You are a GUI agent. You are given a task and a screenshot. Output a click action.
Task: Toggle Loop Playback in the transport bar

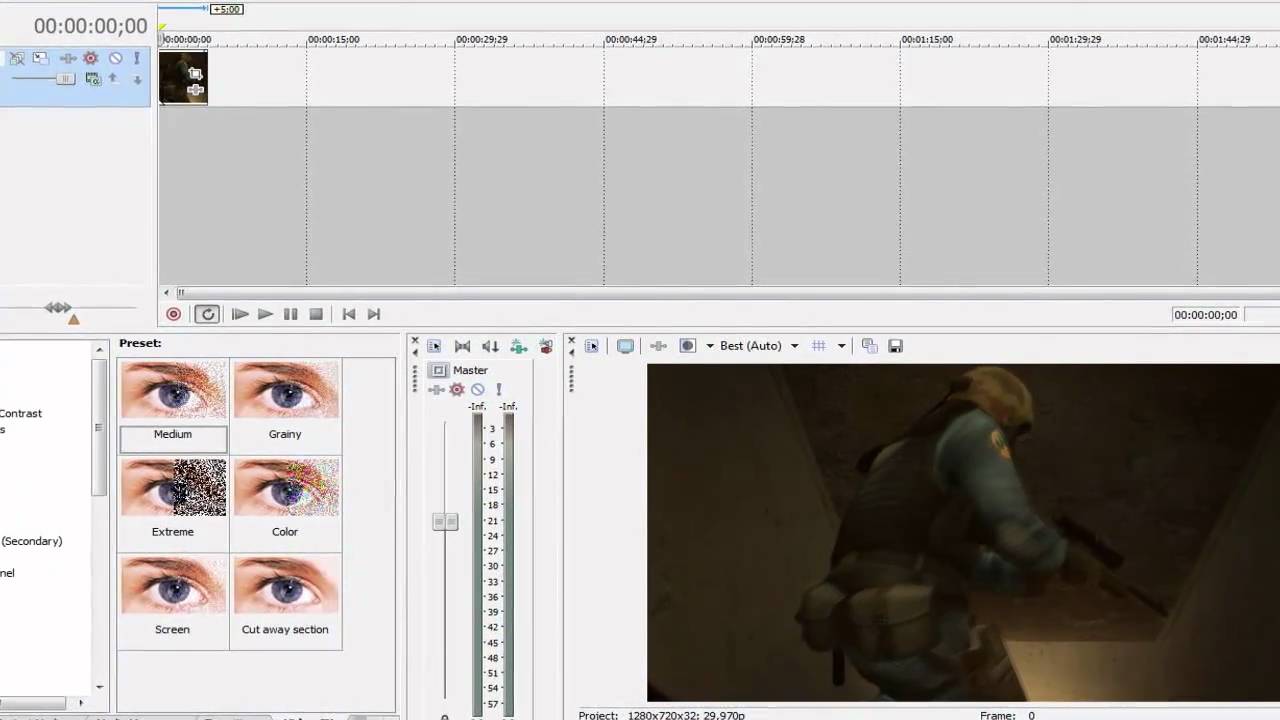coord(207,314)
